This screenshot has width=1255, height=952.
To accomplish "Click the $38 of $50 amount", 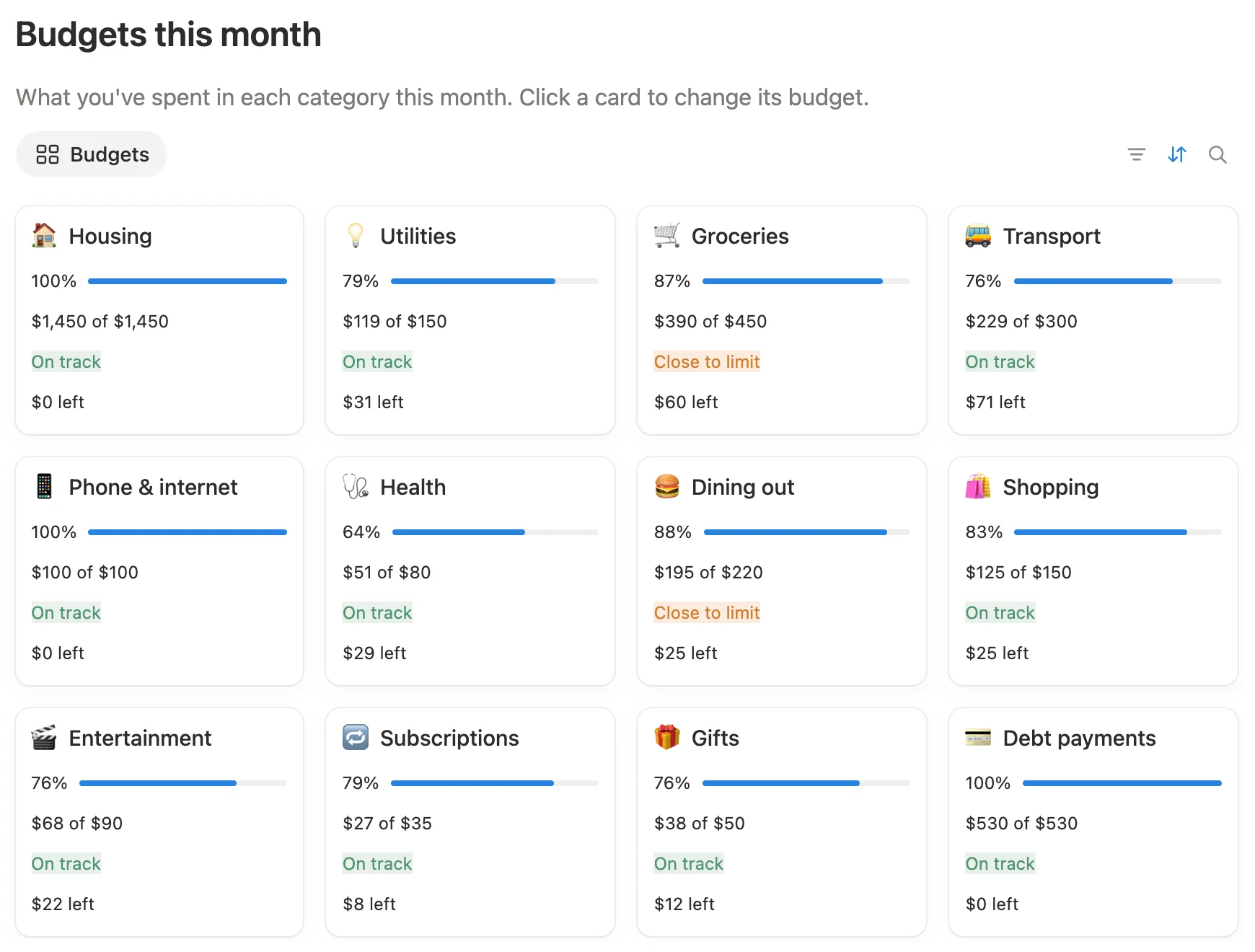I will 700,823.
